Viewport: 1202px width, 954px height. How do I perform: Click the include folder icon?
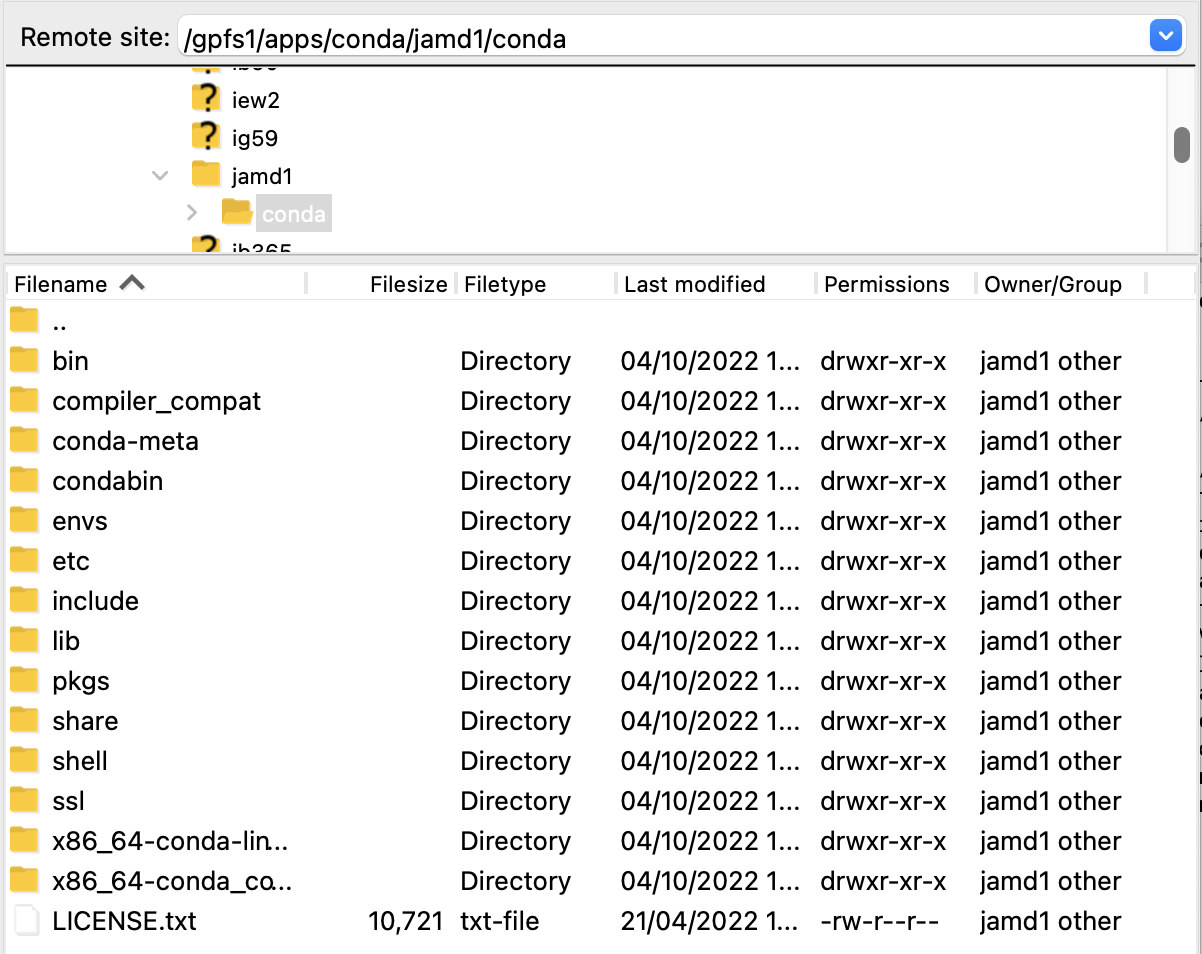(24, 600)
